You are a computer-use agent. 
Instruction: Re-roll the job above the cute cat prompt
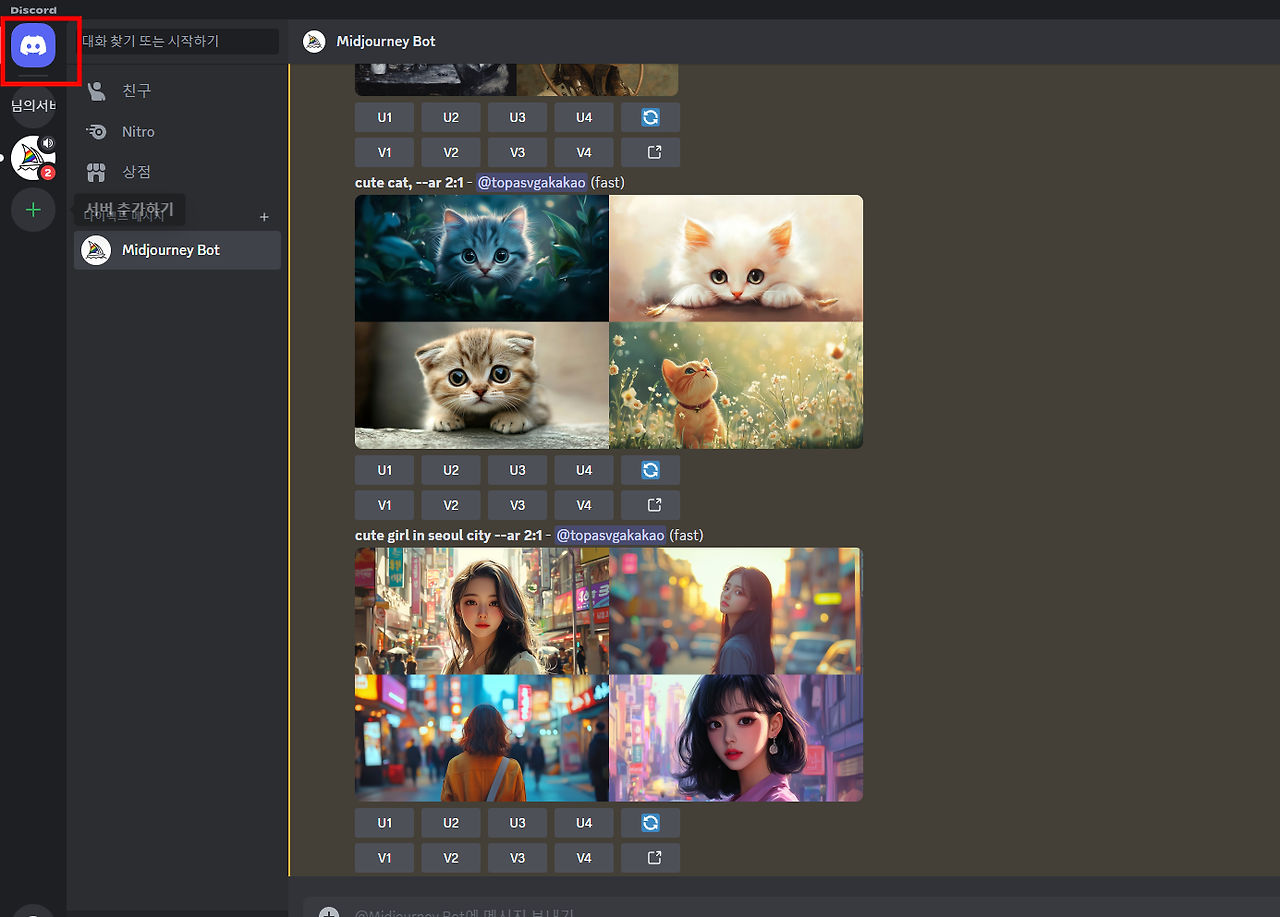point(650,117)
